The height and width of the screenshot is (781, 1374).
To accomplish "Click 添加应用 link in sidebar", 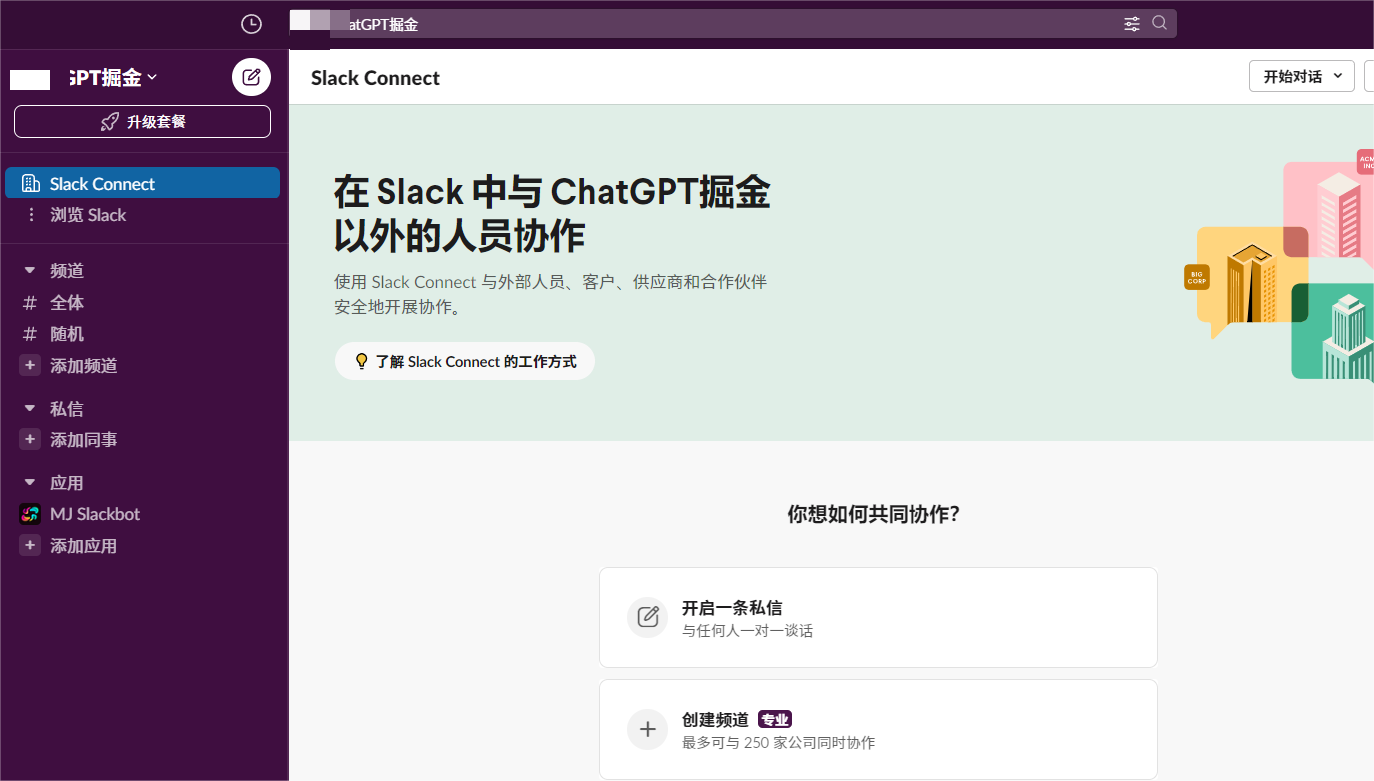I will click(84, 546).
